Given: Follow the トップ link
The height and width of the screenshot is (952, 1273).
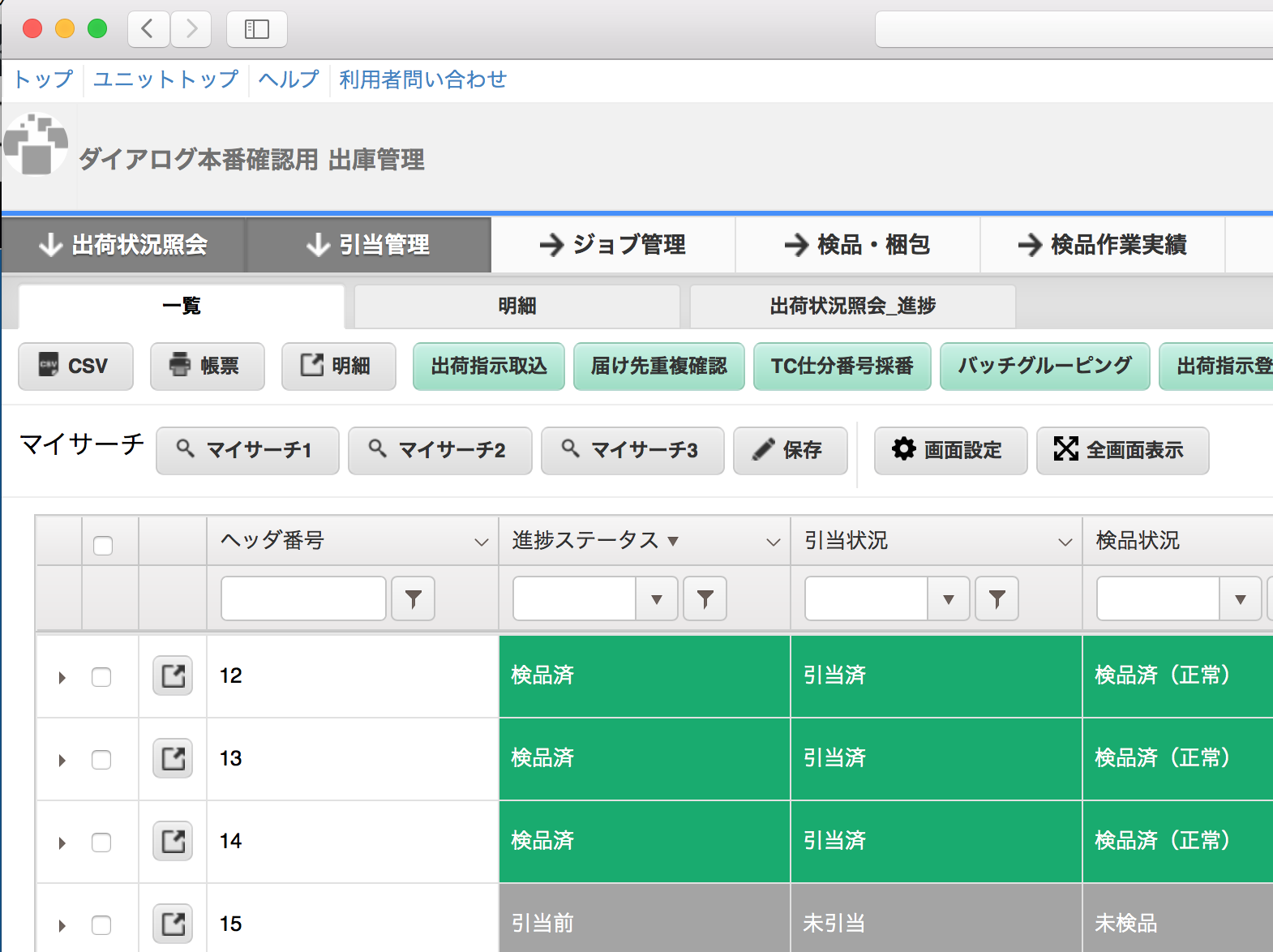Looking at the screenshot, I should (43, 79).
